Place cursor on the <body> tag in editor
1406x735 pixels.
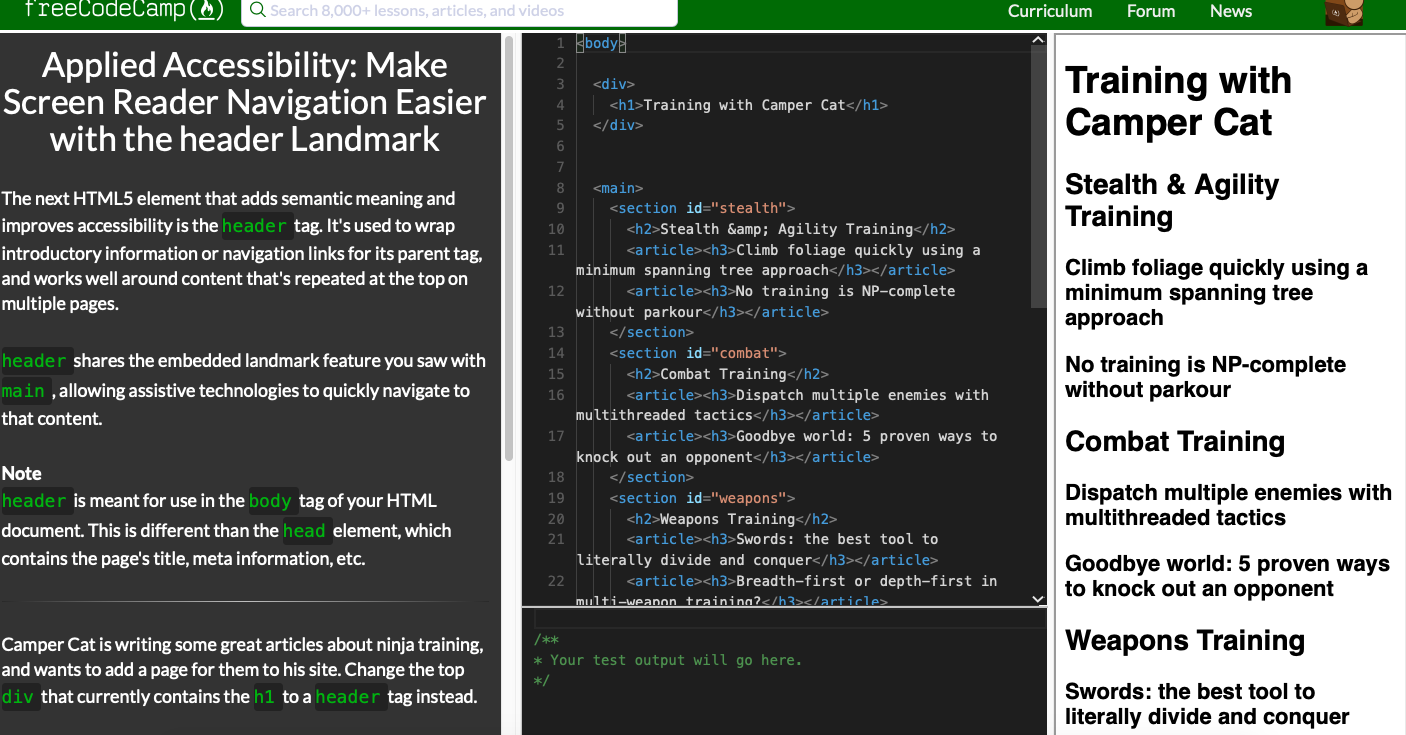point(601,43)
